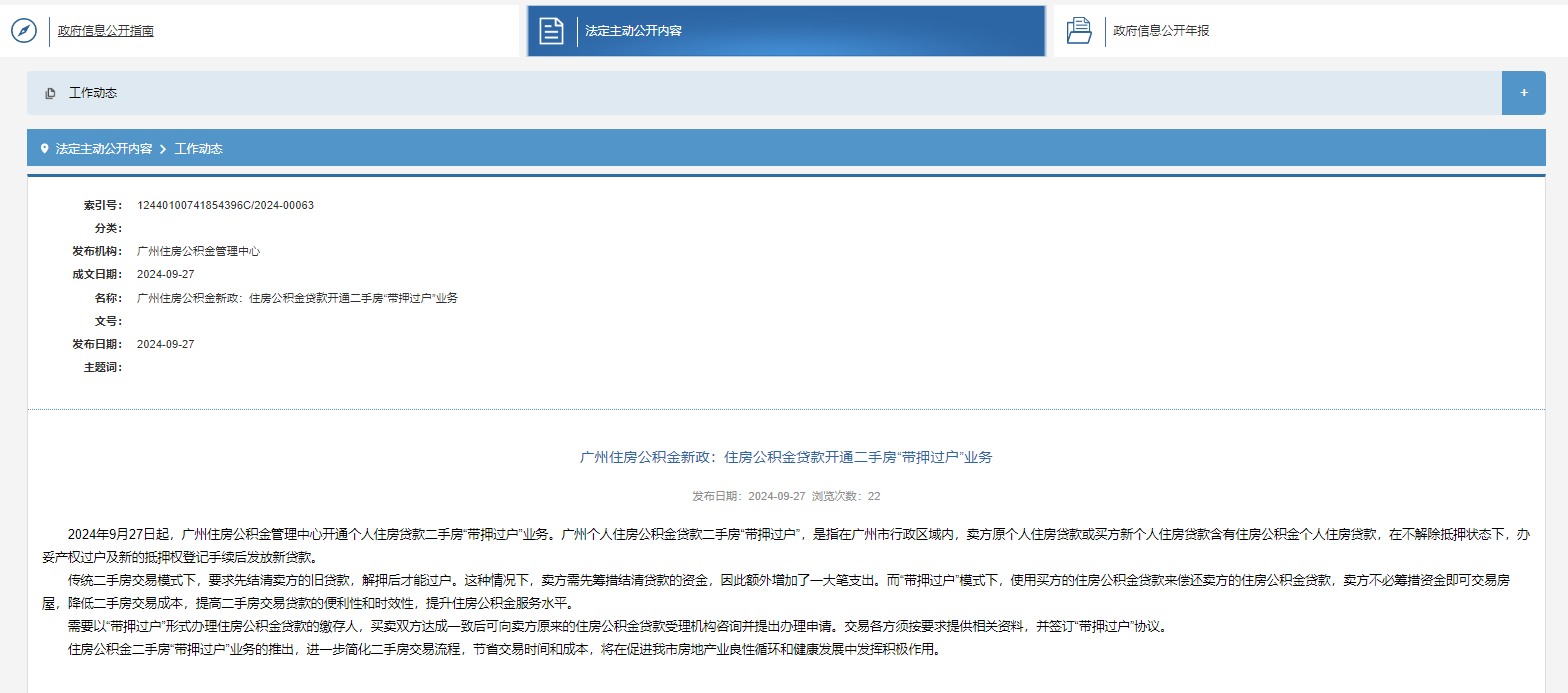The image size is (1568, 693).
Task: Select the index number 12440100741854396C/2024-00063
Action: click(225, 205)
